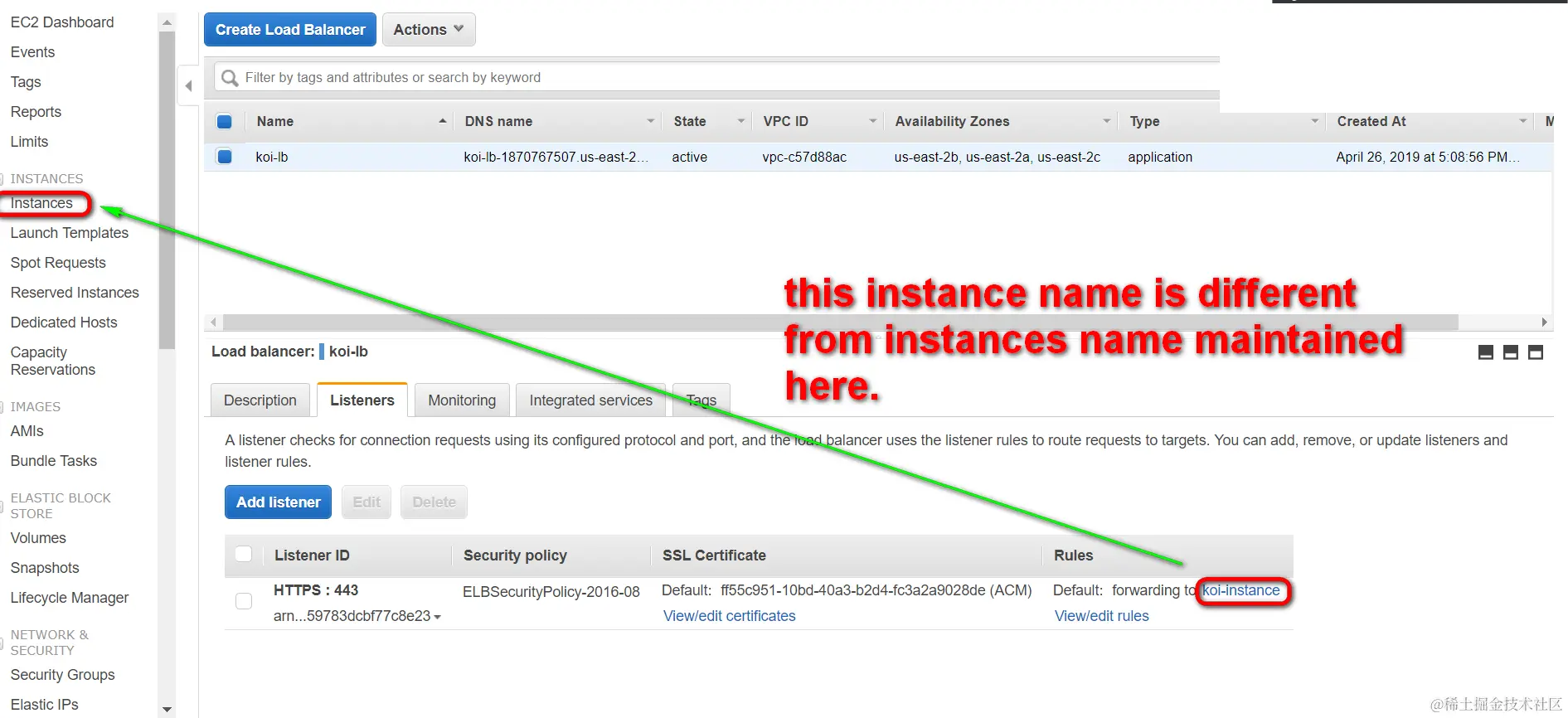This screenshot has height=718, width=1568.
Task: Collapse the NETWORK & SECURITY section header
Action: (49, 643)
